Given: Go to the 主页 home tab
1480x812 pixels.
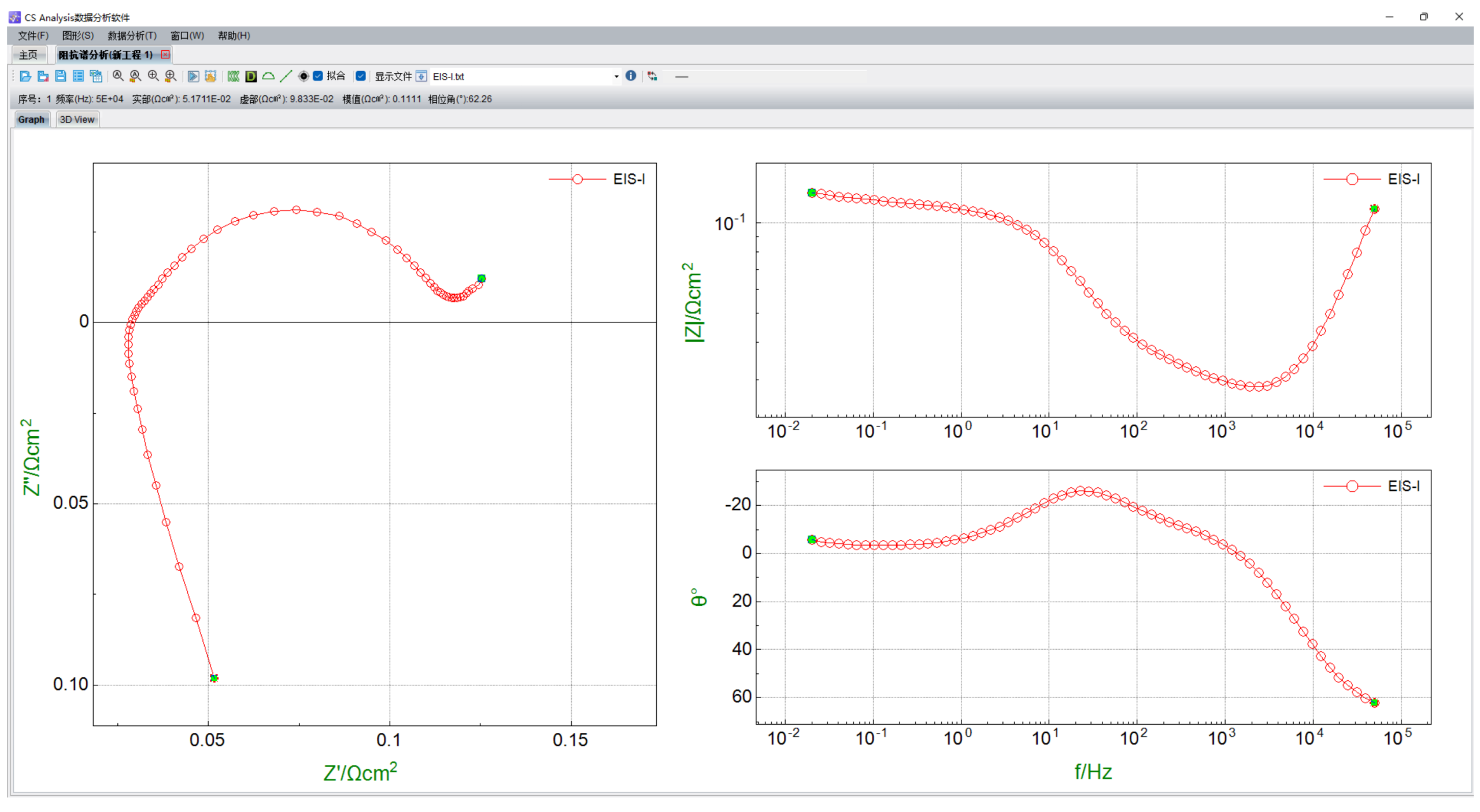Looking at the screenshot, I should point(28,55).
